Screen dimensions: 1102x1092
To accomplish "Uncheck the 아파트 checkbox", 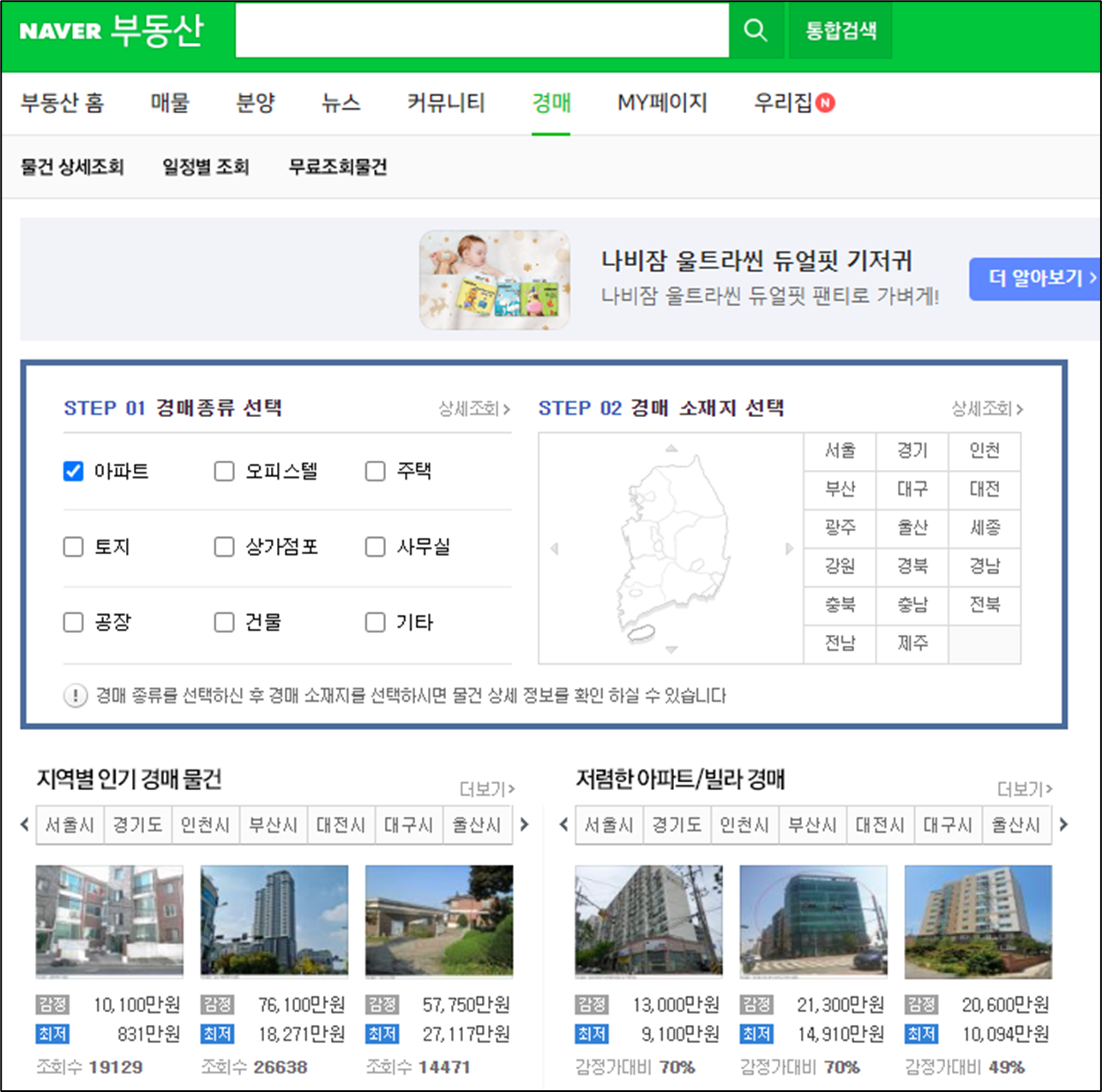I will pos(72,471).
